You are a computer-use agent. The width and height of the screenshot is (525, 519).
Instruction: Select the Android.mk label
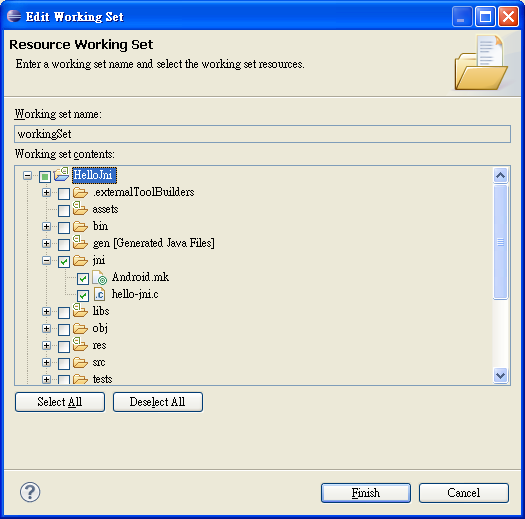140,277
